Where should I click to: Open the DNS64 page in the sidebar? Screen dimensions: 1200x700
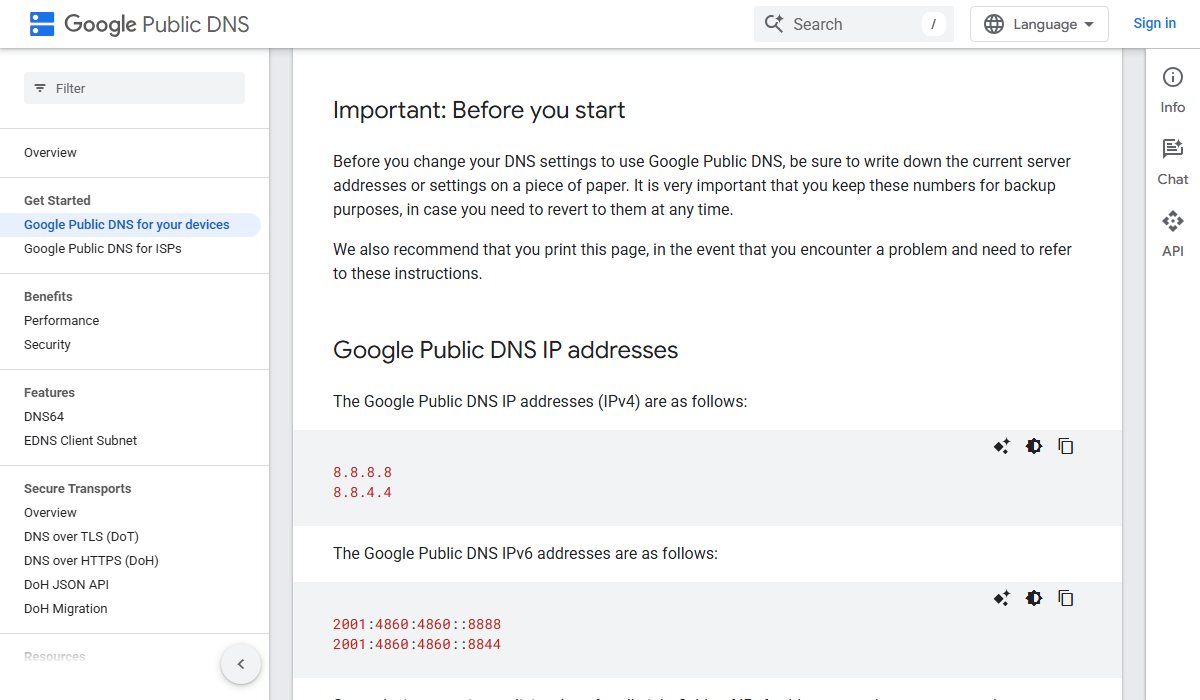coord(44,417)
